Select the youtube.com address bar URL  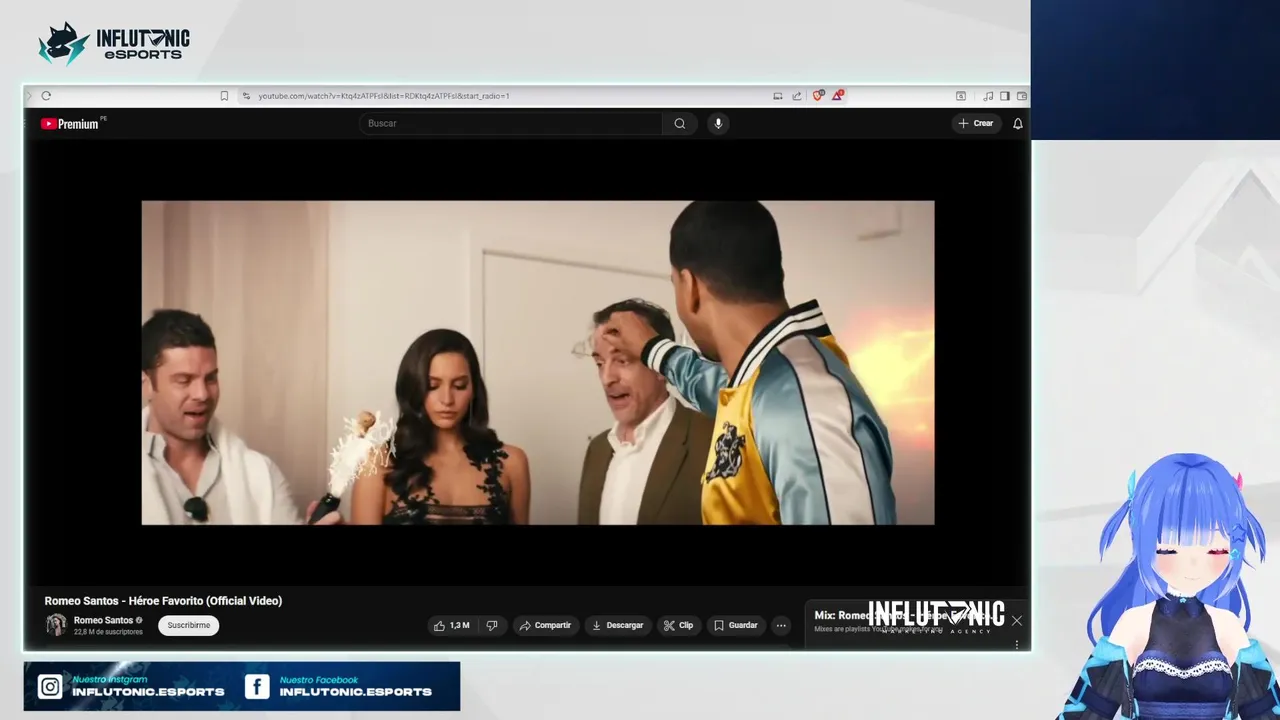tap(384, 96)
